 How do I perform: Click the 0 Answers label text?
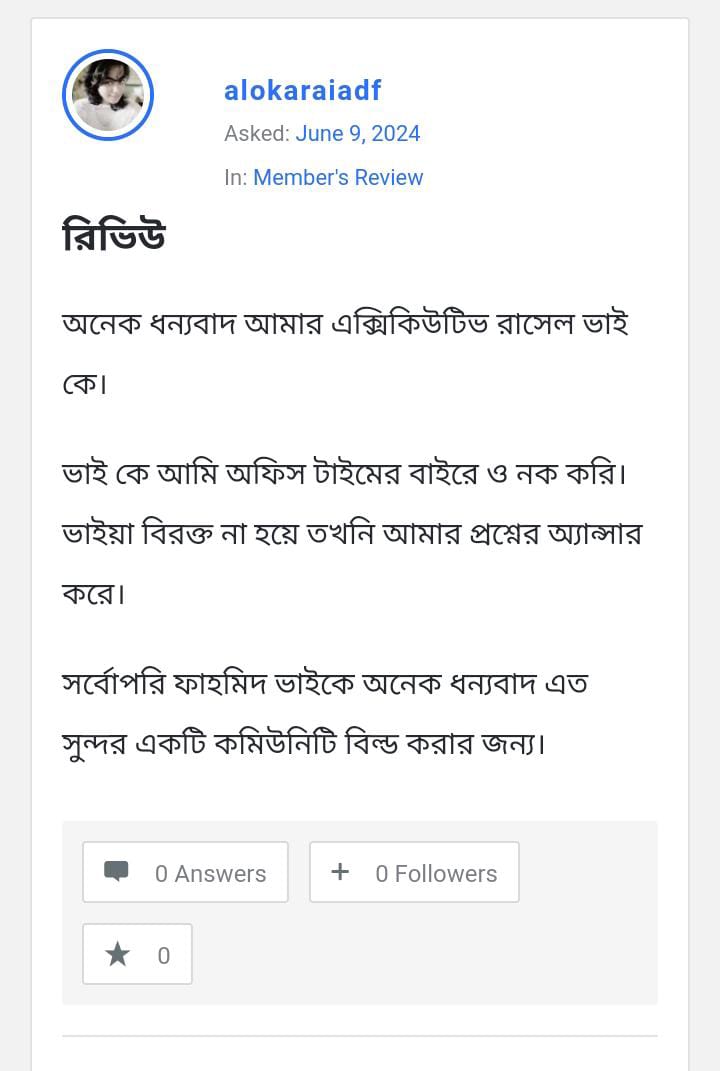[x=210, y=873]
